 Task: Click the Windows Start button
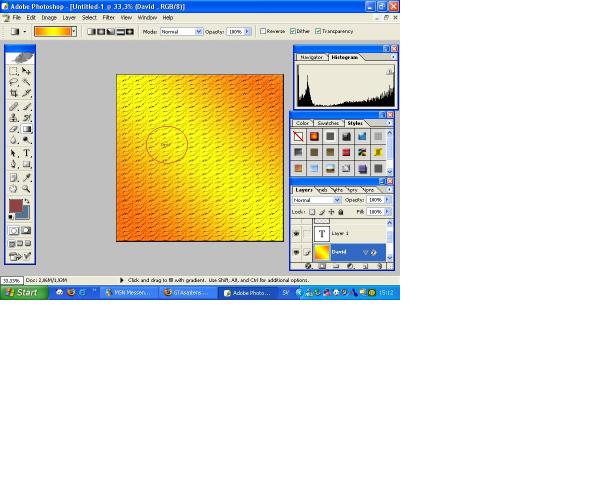click(22, 293)
